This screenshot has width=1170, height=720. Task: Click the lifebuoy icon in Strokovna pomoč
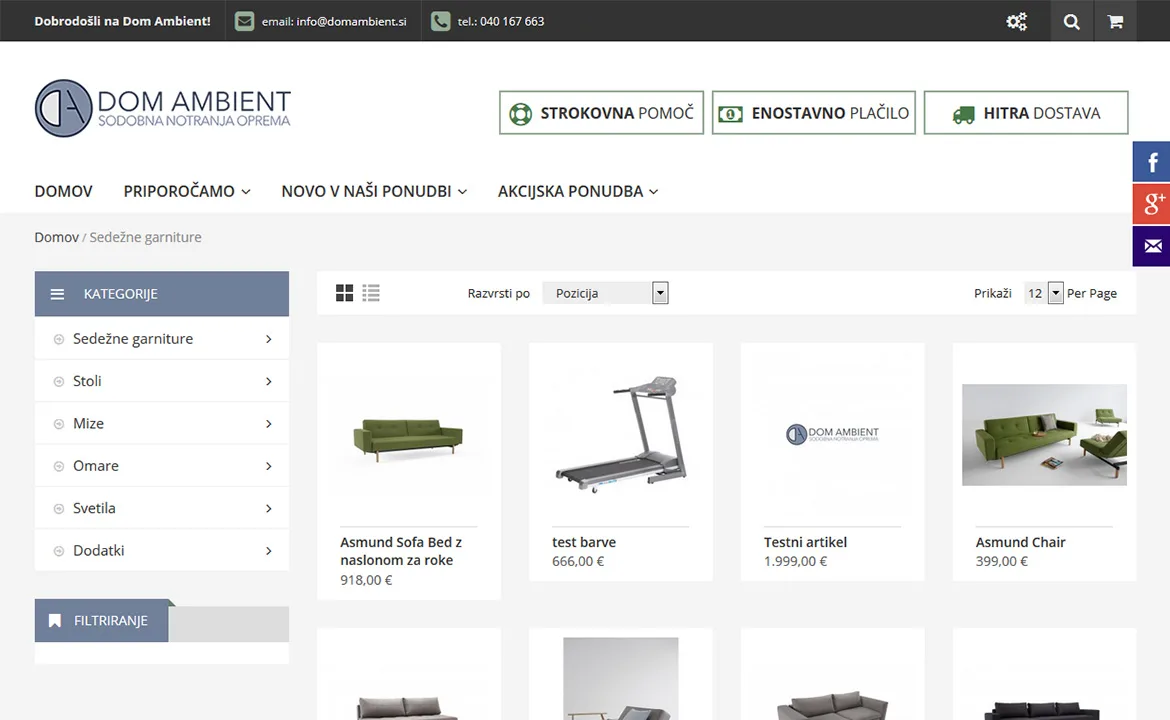[x=520, y=113]
